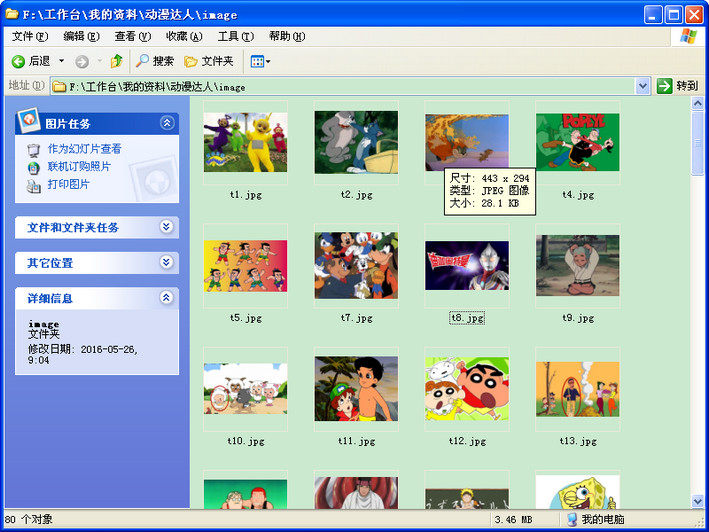Click the Forward arrow icon
This screenshot has height=532, width=709.
82,61
